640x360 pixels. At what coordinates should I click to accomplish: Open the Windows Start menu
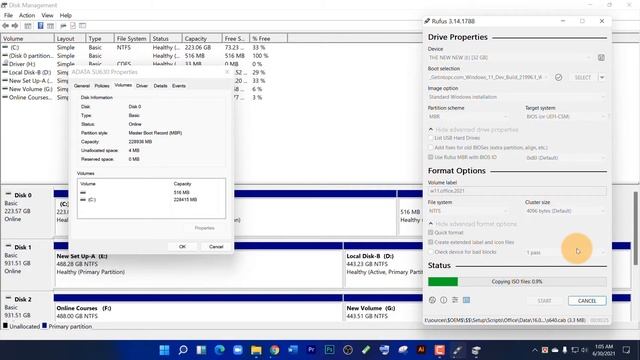point(164,350)
